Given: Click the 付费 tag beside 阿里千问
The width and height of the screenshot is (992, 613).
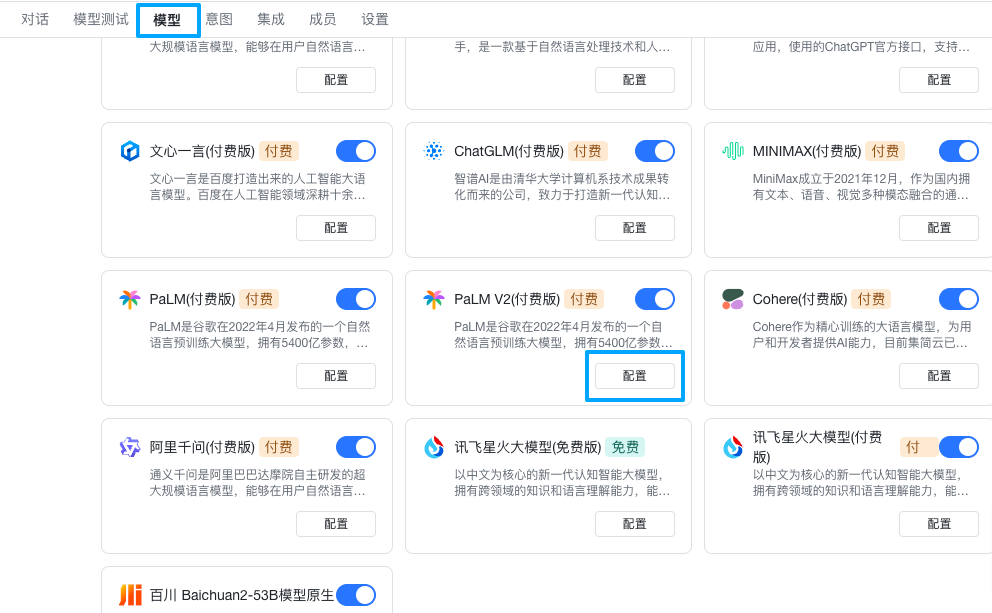Looking at the screenshot, I should click(x=278, y=447).
